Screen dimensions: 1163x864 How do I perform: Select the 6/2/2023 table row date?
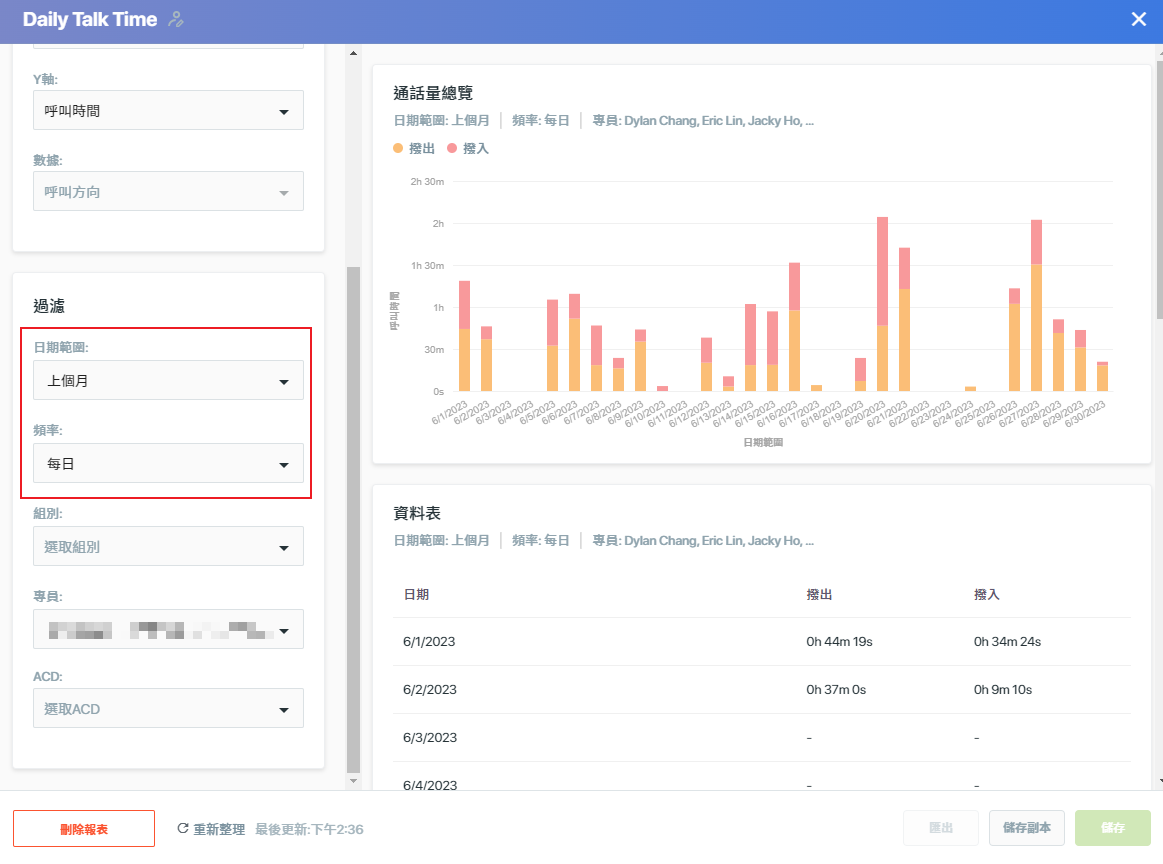(429, 690)
